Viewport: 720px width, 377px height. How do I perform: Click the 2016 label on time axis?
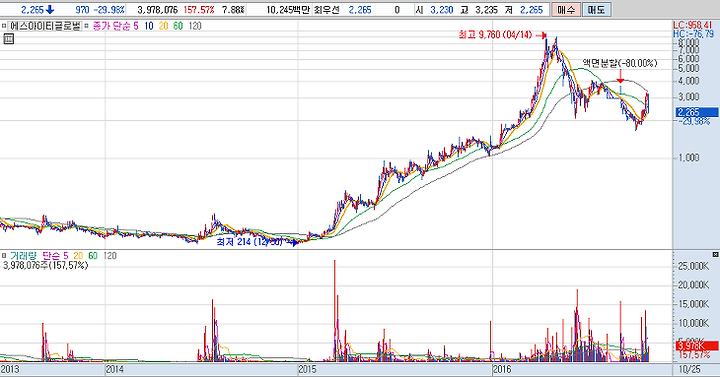click(x=501, y=369)
